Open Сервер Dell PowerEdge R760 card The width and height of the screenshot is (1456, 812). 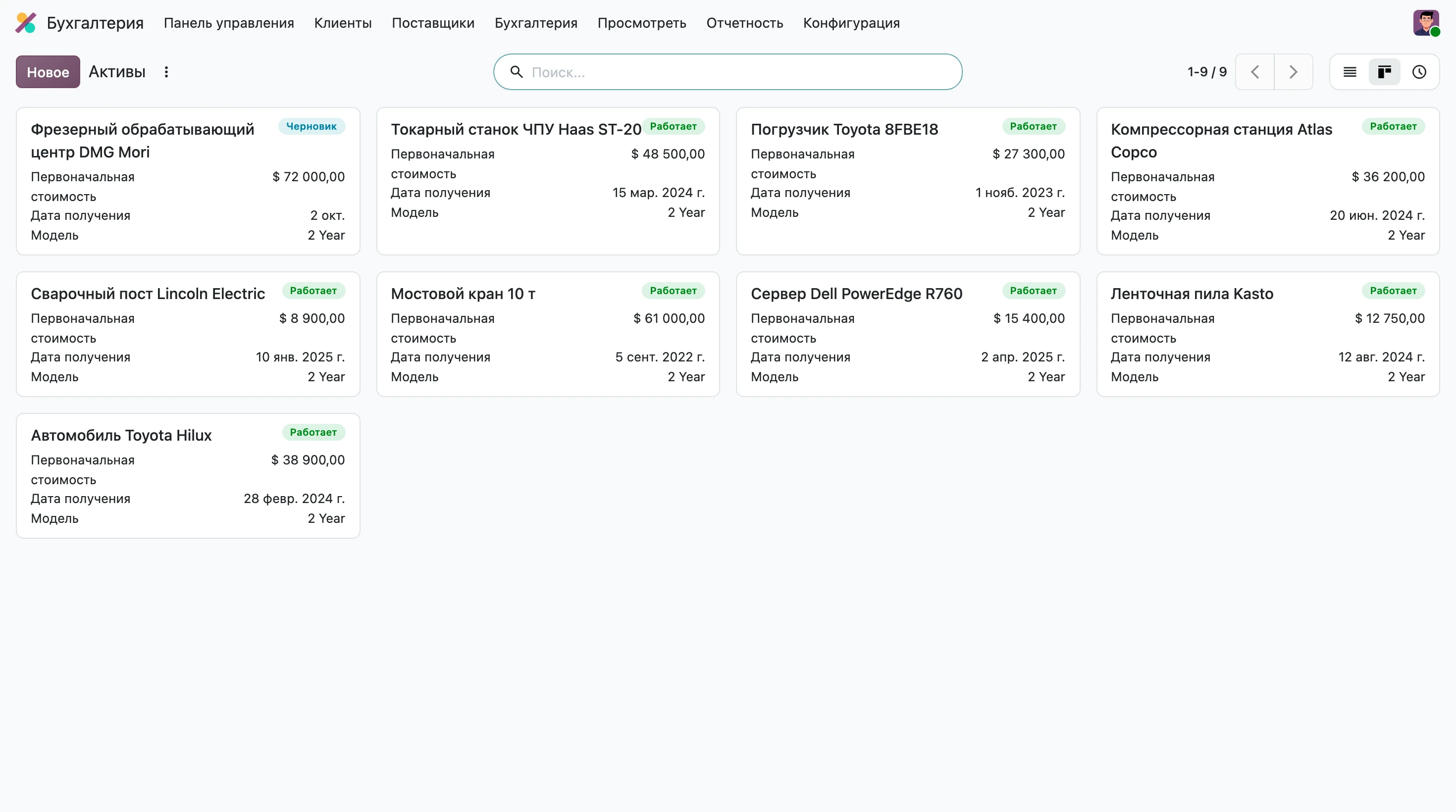click(x=908, y=334)
